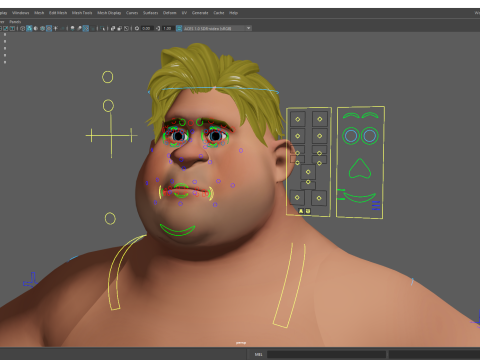Click bottom-left diamond slider in control panel
This screenshot has height=360, width=480.
click(x=297, y=197)
